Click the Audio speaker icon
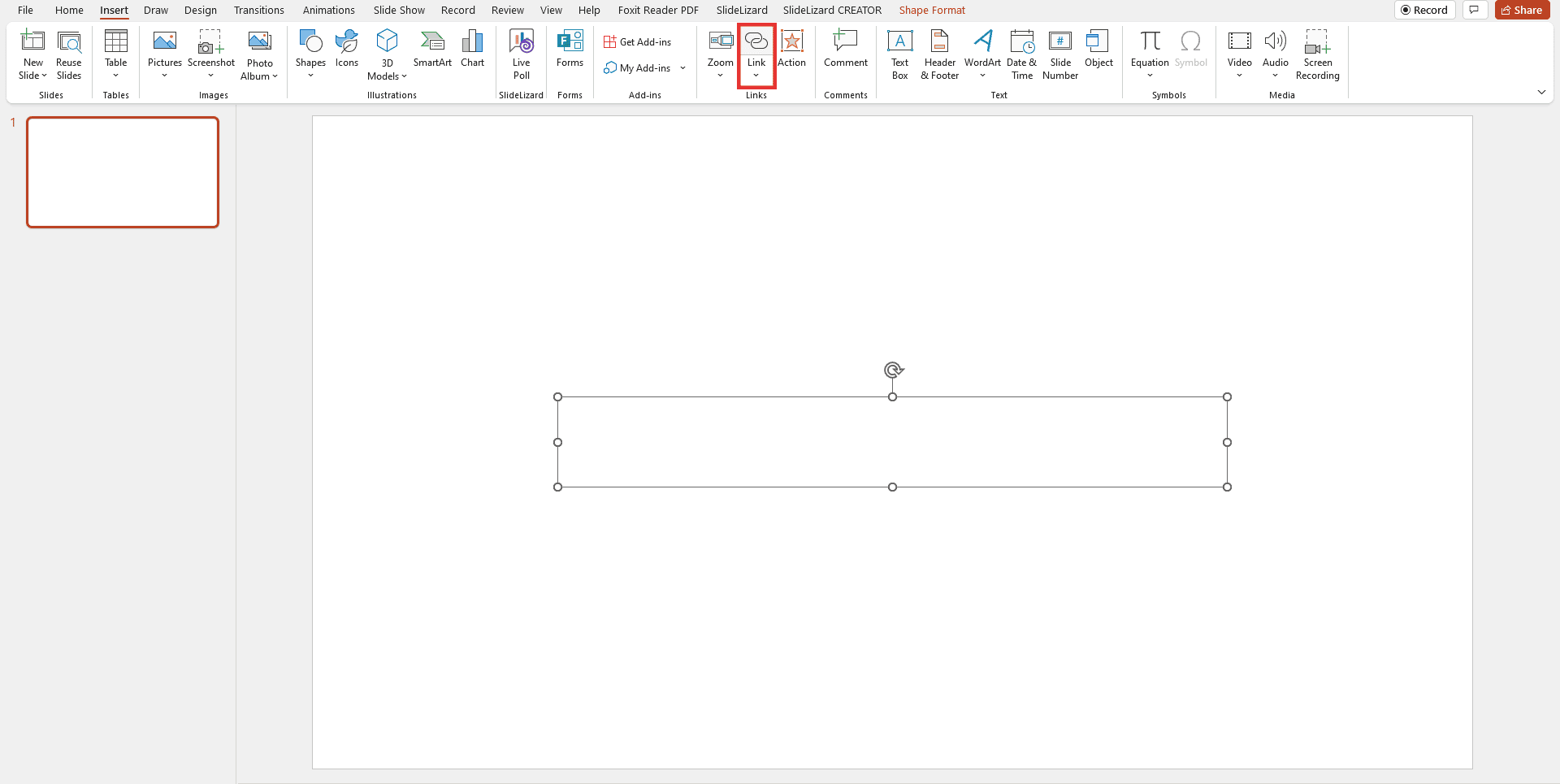This screenshot has height=784, width=1560. coord(1276,41)
